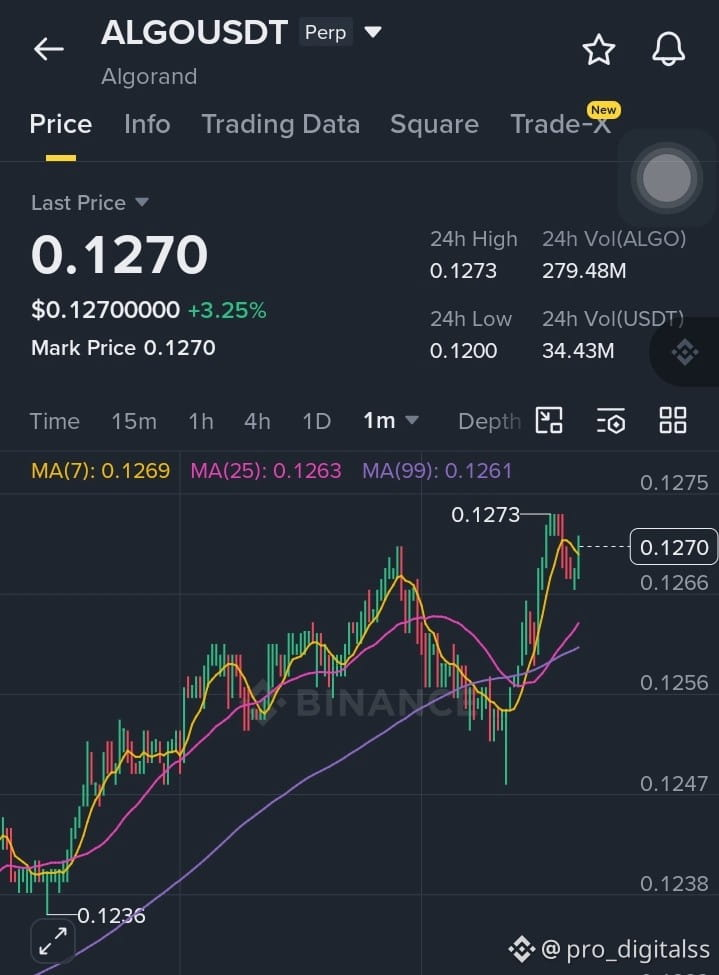This screenshot has height=975, width=719.
Task: Open the Trade-X tab
Action: [560, 124]
